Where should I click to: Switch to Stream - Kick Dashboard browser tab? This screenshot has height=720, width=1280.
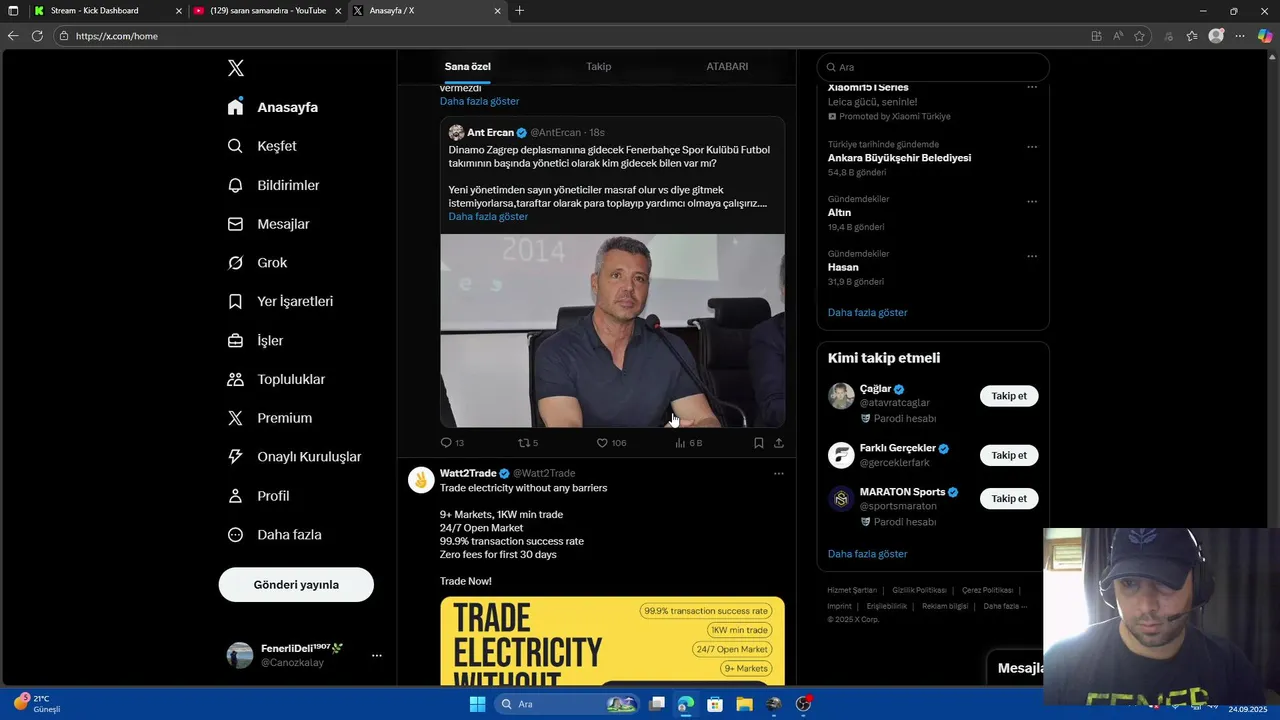(105, 11)
